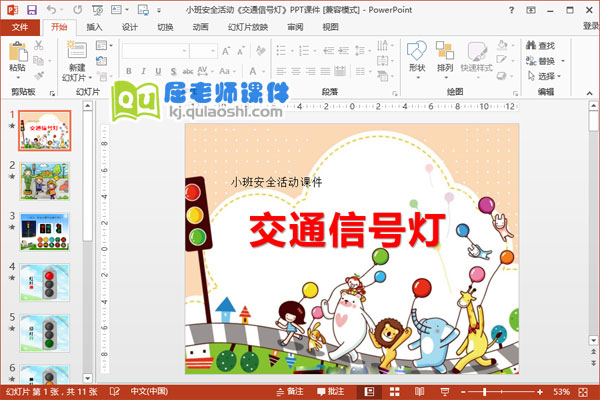
Task: Open Select (选择) dropdown in editing group
Action: pyautogui.click(x=545, y=76)
